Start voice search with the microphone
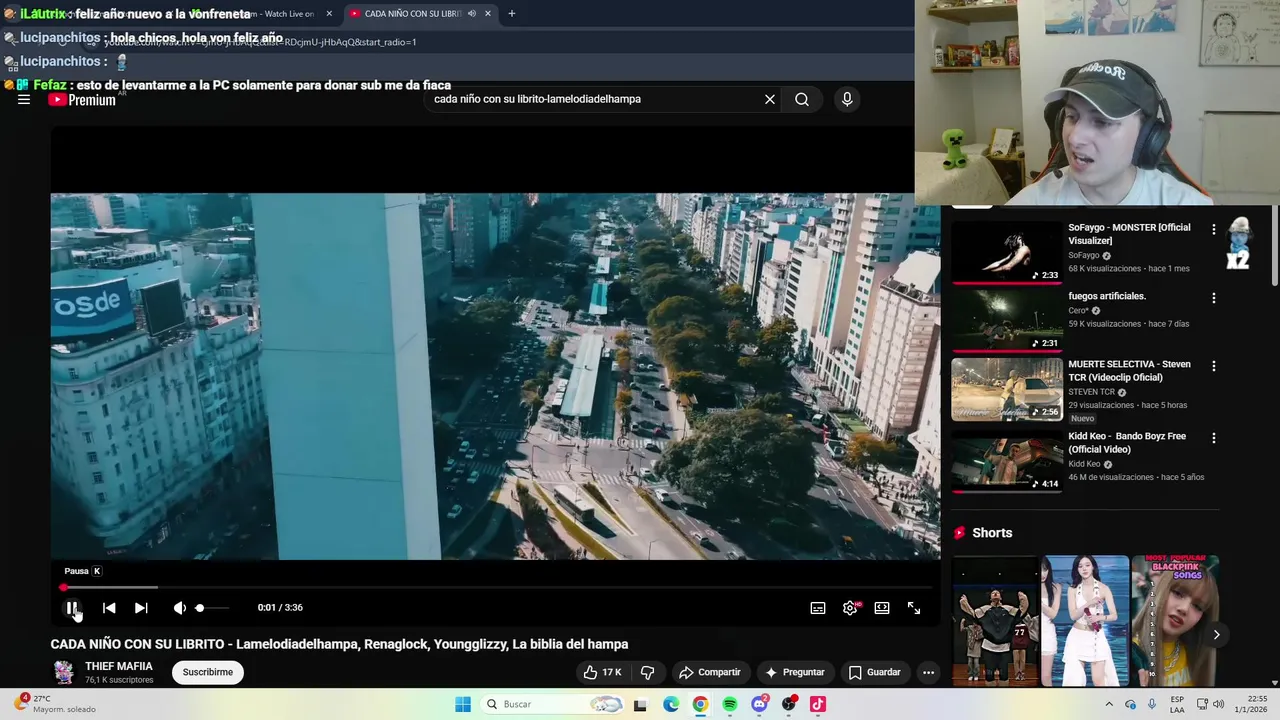The image size is (1280, 720). (x=847, y=99)
